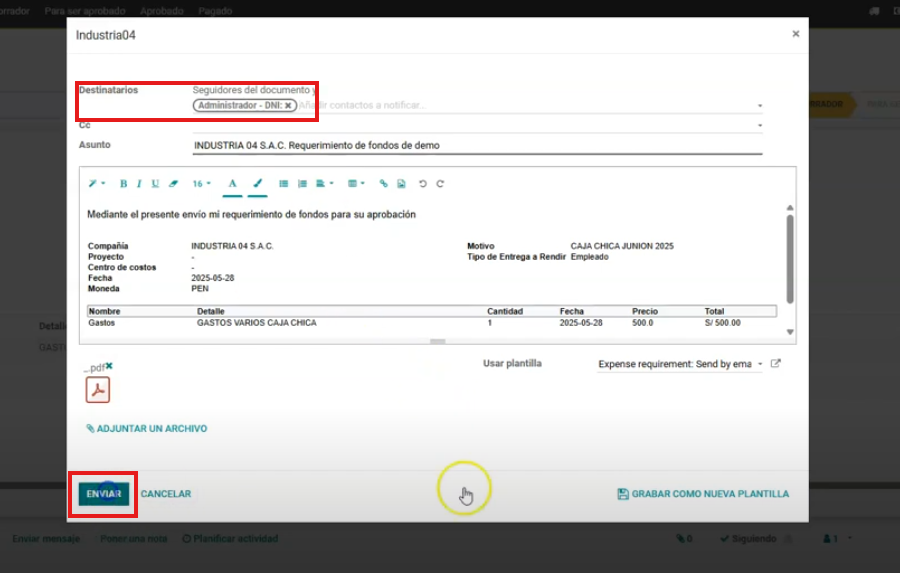Apply italic formatting to text
The width and height of the screenshot is (900, 573).
(x=139, y=184)
